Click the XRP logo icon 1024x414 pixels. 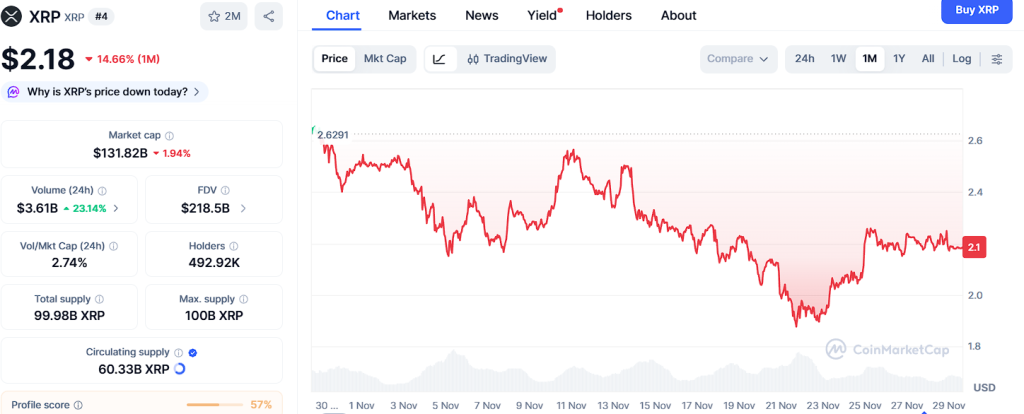click(14, 16)
